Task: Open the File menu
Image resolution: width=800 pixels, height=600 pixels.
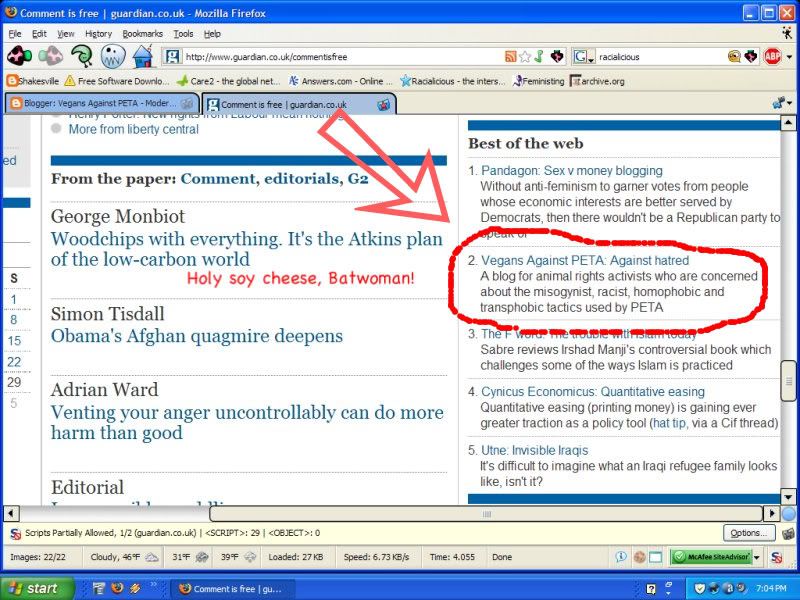Action: coord(15,34)
